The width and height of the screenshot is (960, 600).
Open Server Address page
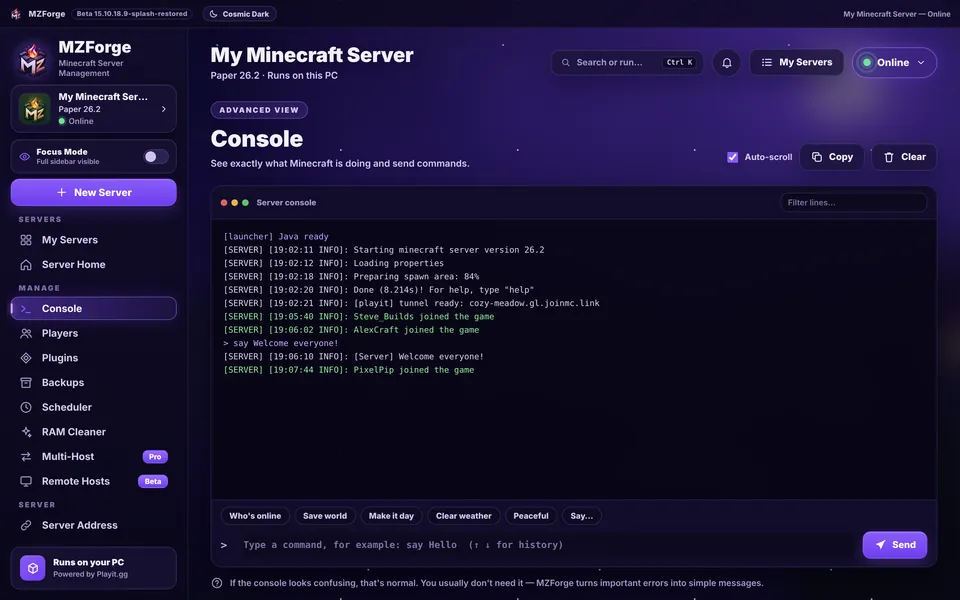point(94,525)
